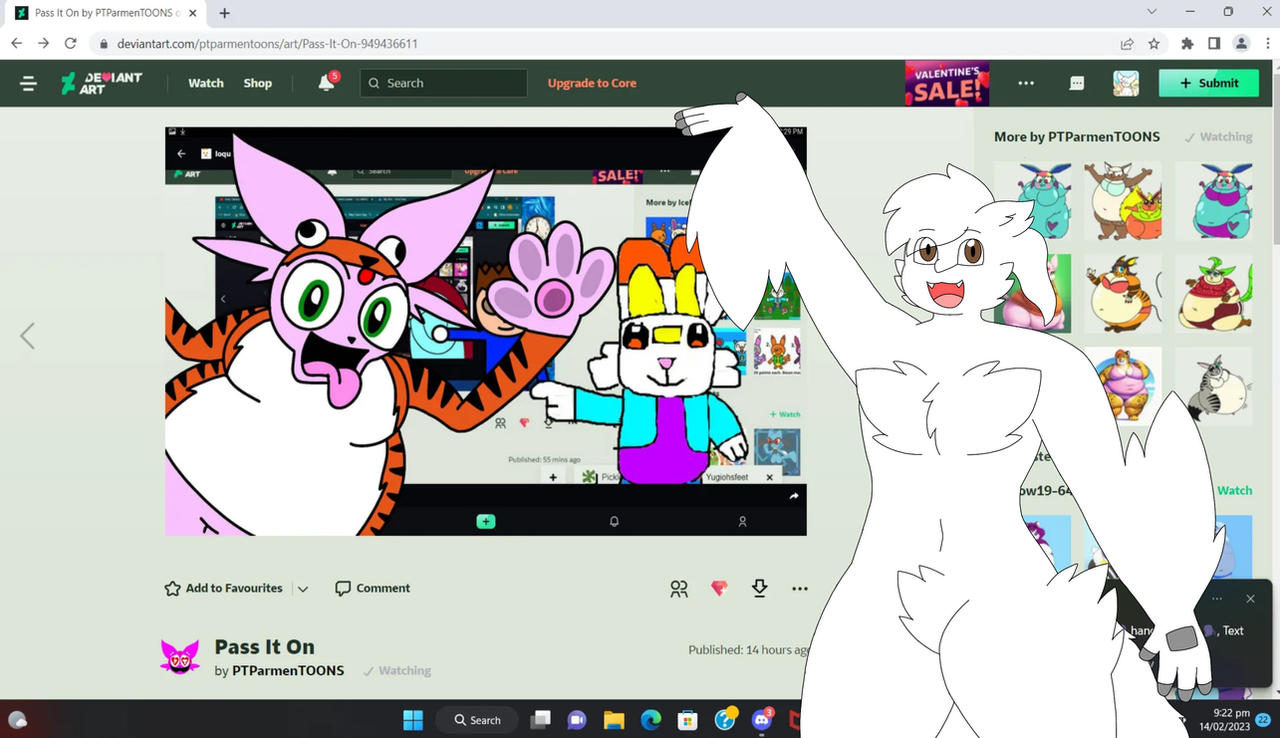Open Discord from the taskbar

click(762, 719)
